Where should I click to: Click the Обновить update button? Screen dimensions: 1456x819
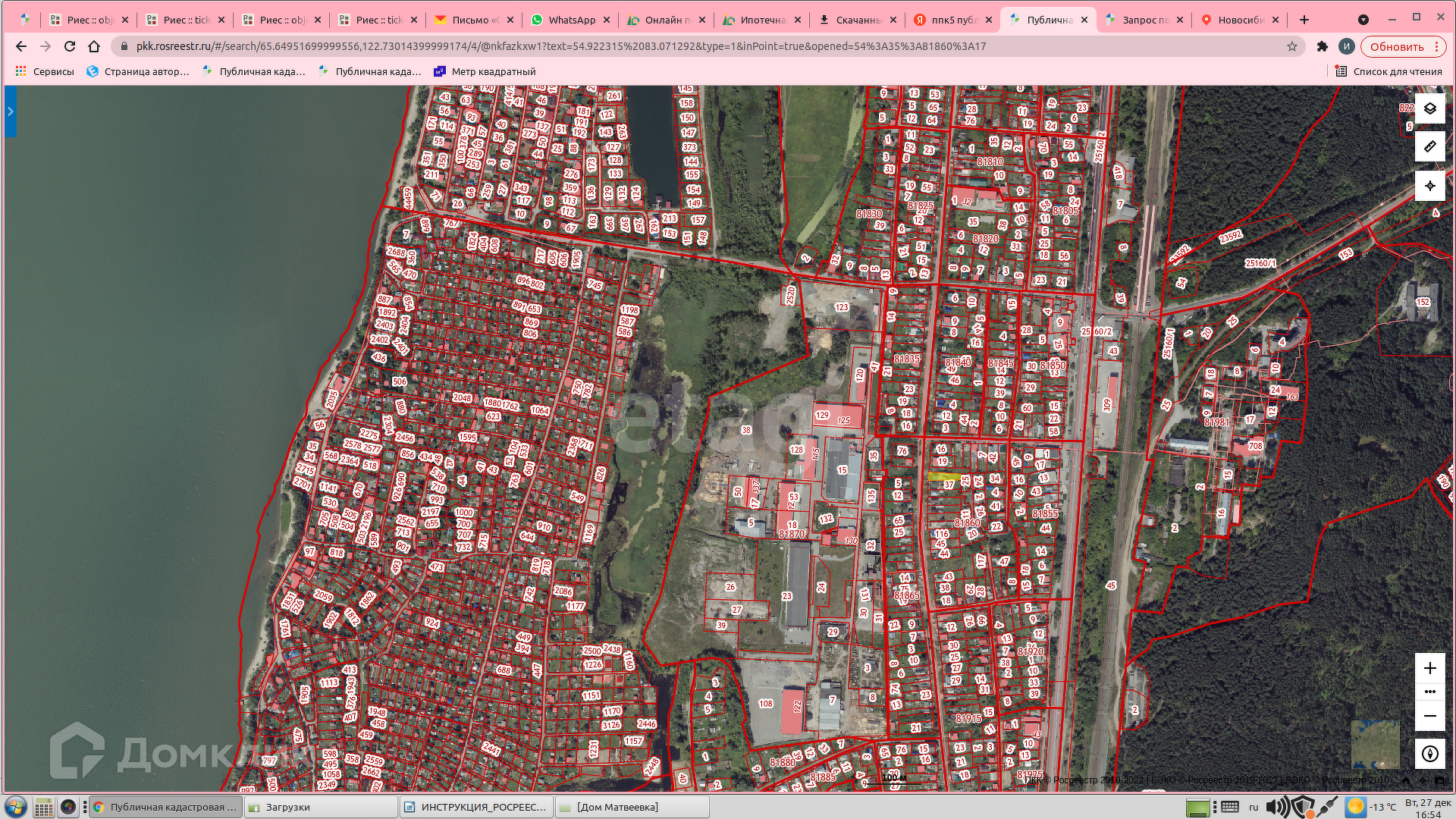point(1397,46)
